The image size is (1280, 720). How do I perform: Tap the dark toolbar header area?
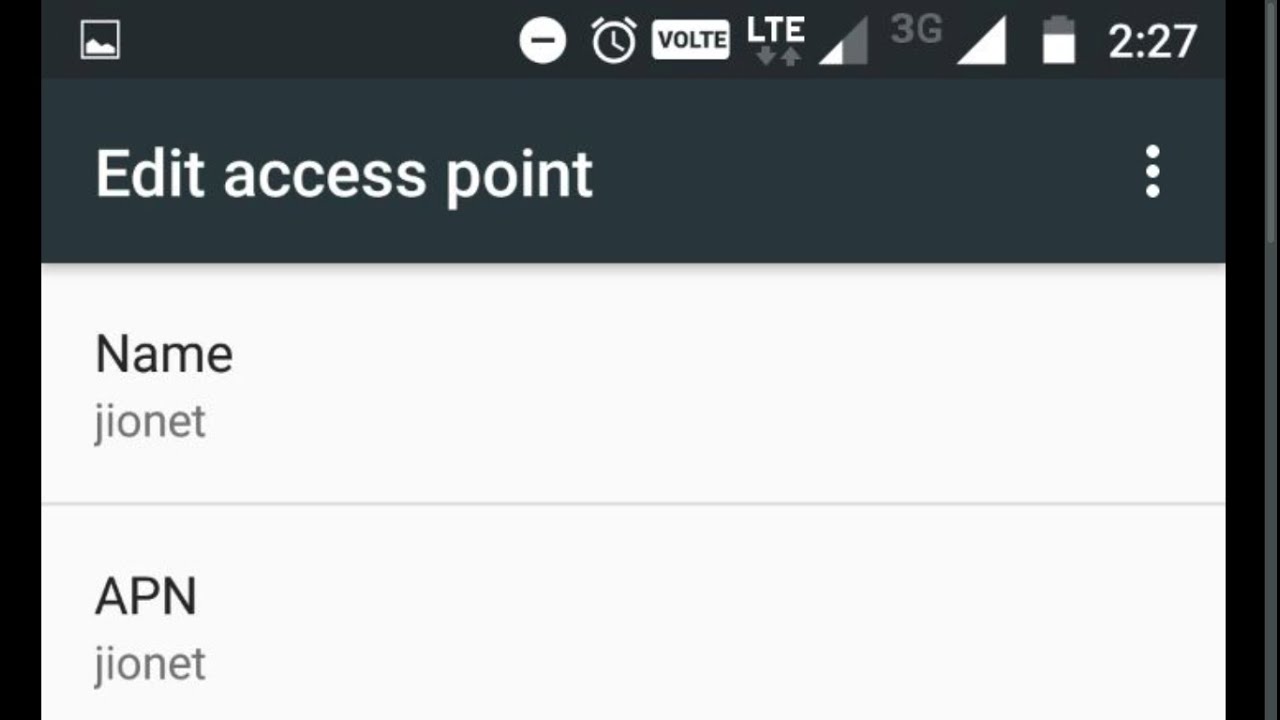[x=633, y=171]
